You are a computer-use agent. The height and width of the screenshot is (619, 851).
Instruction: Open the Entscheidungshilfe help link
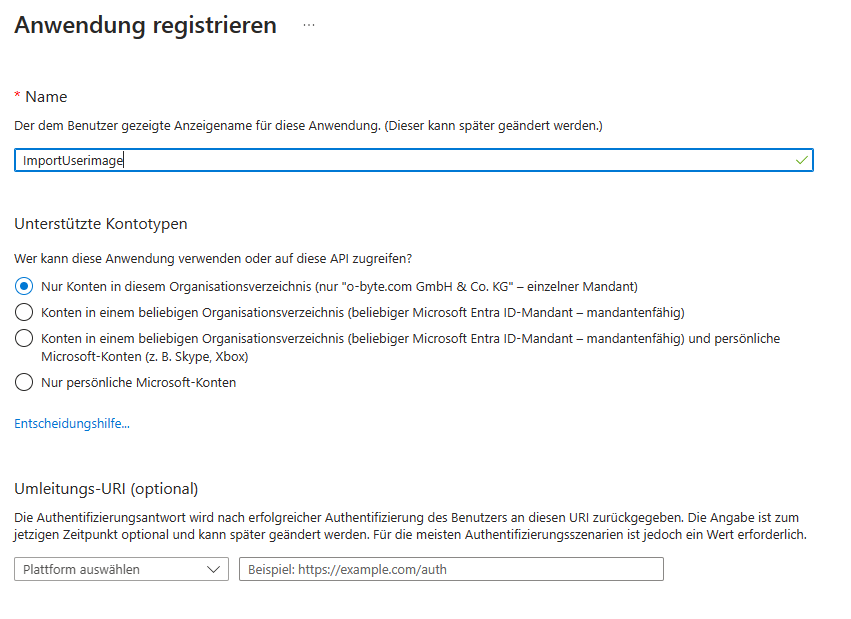(72, 424)
